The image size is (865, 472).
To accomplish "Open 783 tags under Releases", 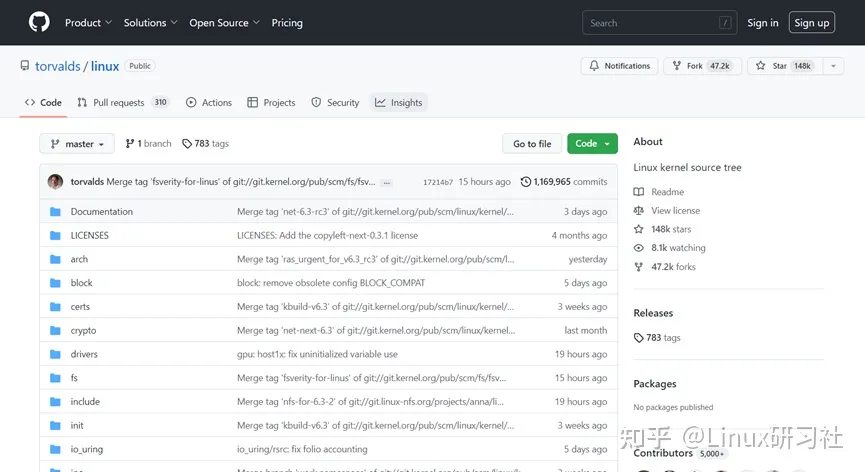I will point(657,337).
